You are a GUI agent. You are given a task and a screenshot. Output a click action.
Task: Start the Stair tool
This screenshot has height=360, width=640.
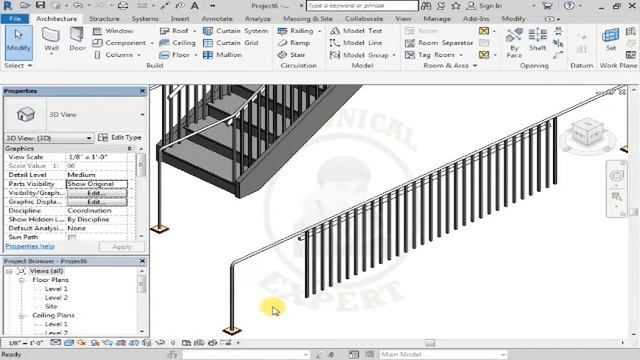click(x=291, y=55)
